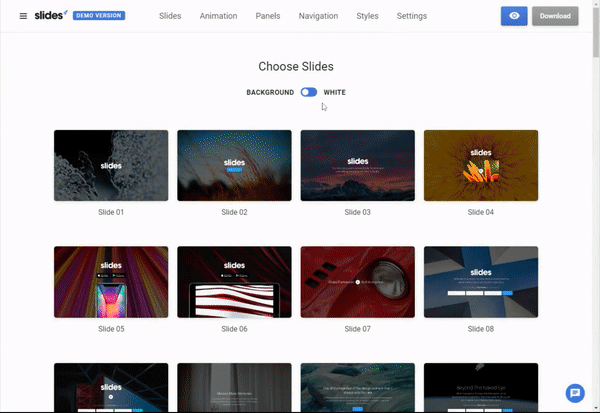The height and width of the screenshot is (413, 600).
Task: Select the Slide 02 thumbnail
Action: [234, 165]
